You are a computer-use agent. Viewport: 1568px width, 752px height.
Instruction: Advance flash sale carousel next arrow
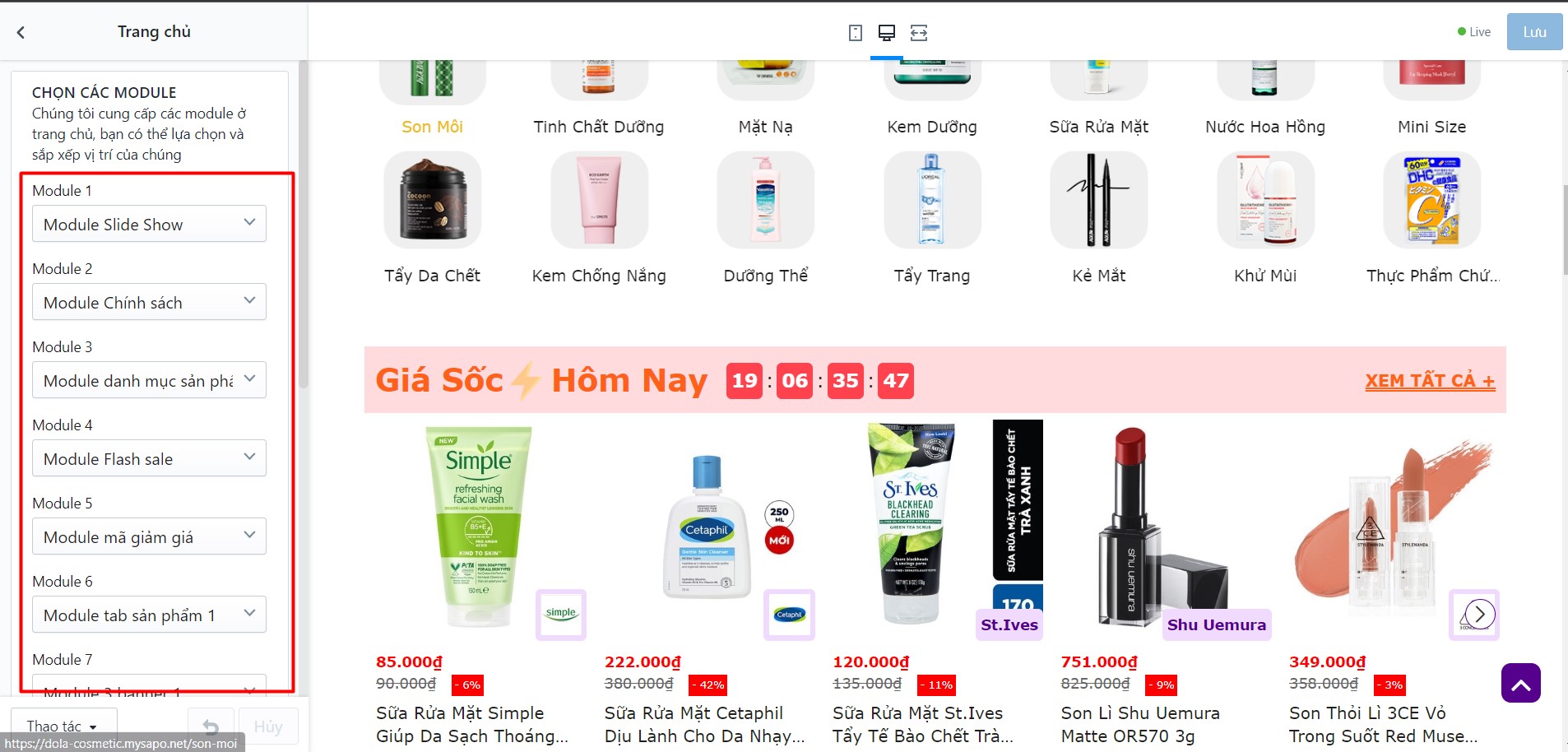[1479, 614]
